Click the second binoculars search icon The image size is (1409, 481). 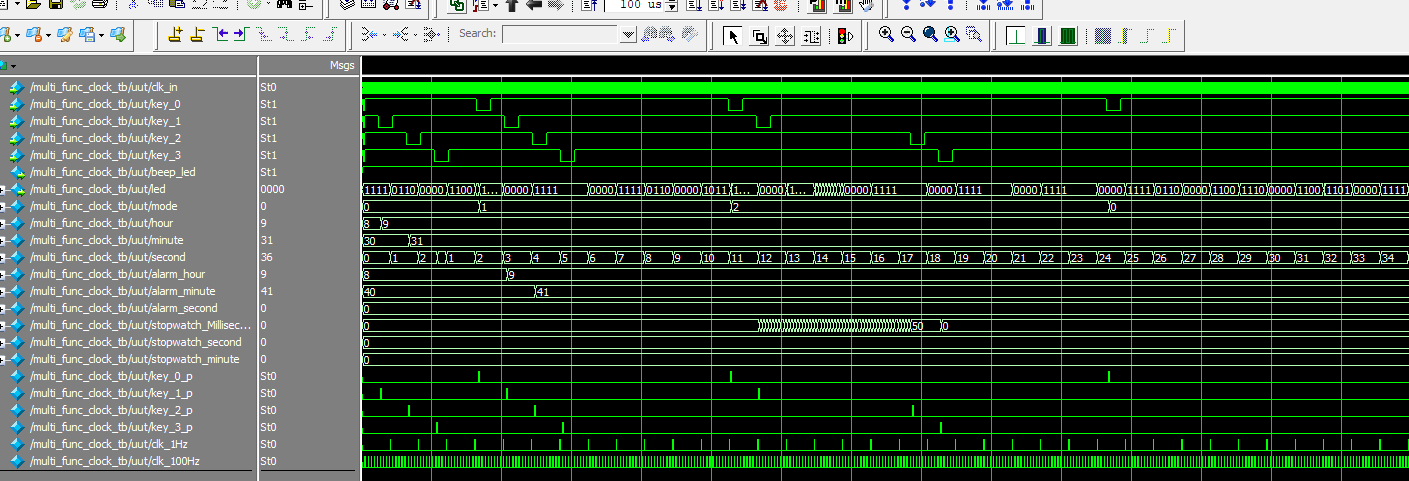(x=669, y=35)
